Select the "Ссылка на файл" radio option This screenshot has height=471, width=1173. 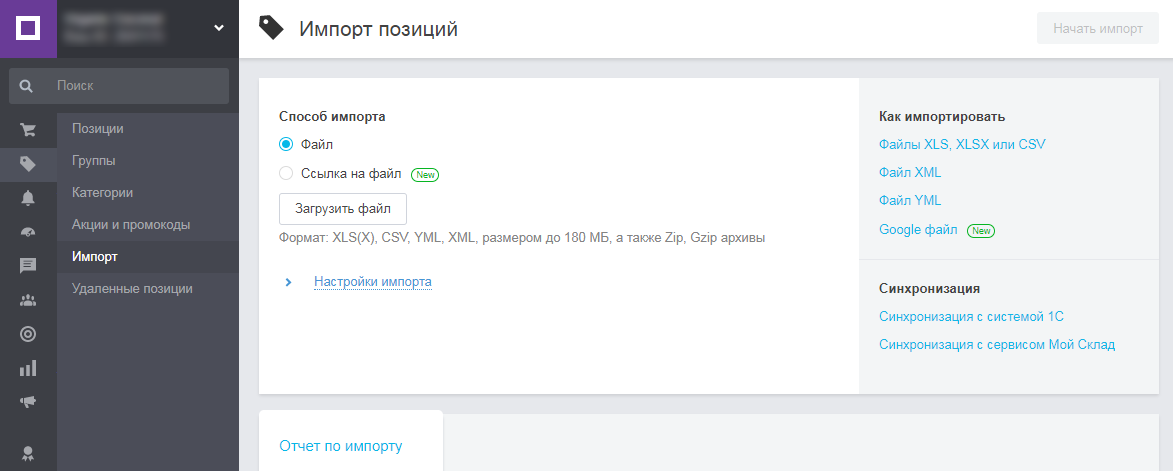286,173
